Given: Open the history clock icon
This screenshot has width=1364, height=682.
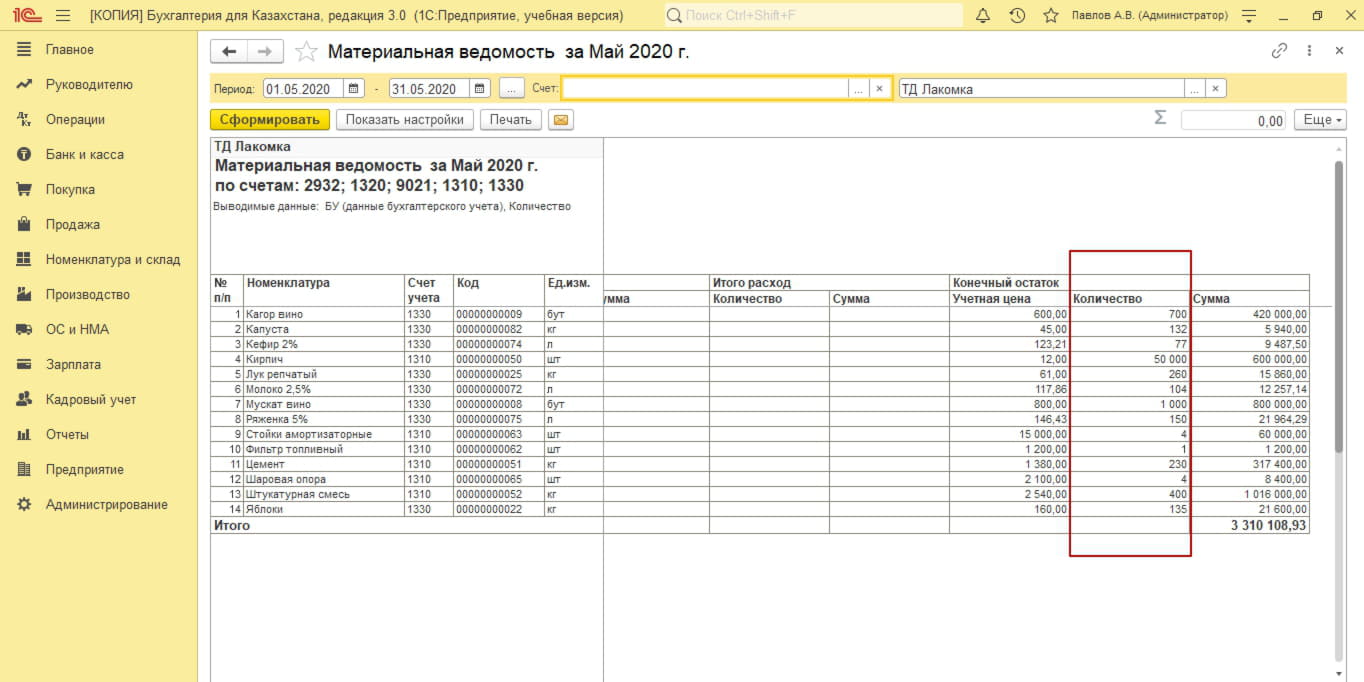Looking at the screenshot, I should click(x=1017, y=16).
